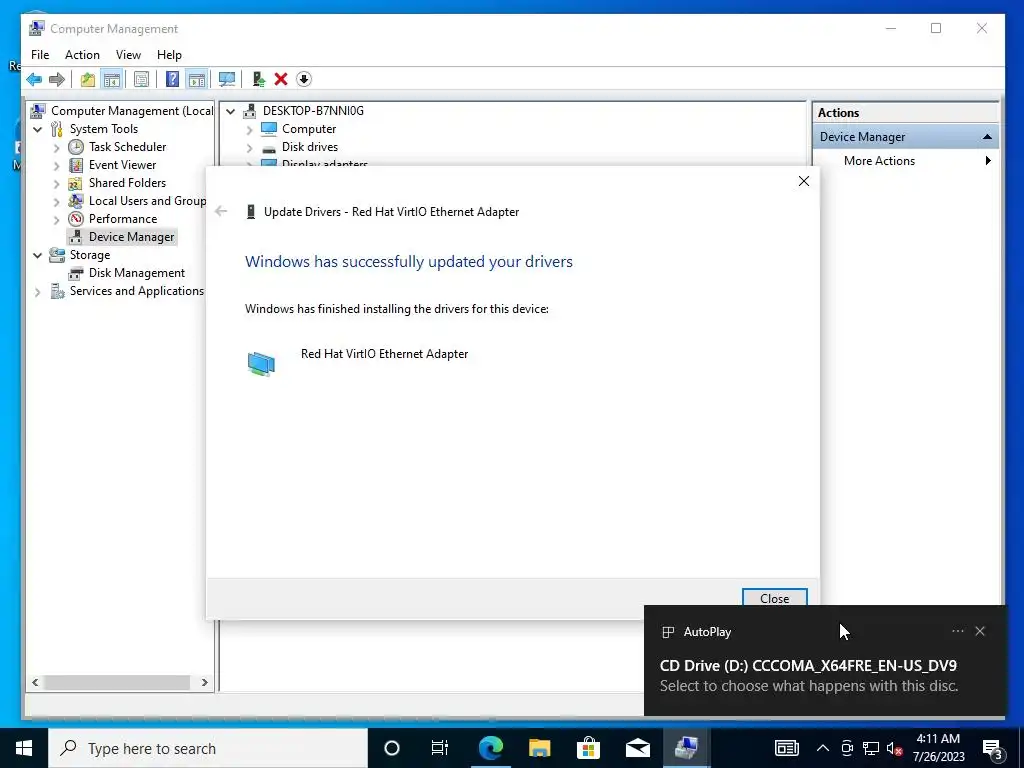The image size is (1024, 768).
Task: Expand the Computer device category
Action: 249,130
